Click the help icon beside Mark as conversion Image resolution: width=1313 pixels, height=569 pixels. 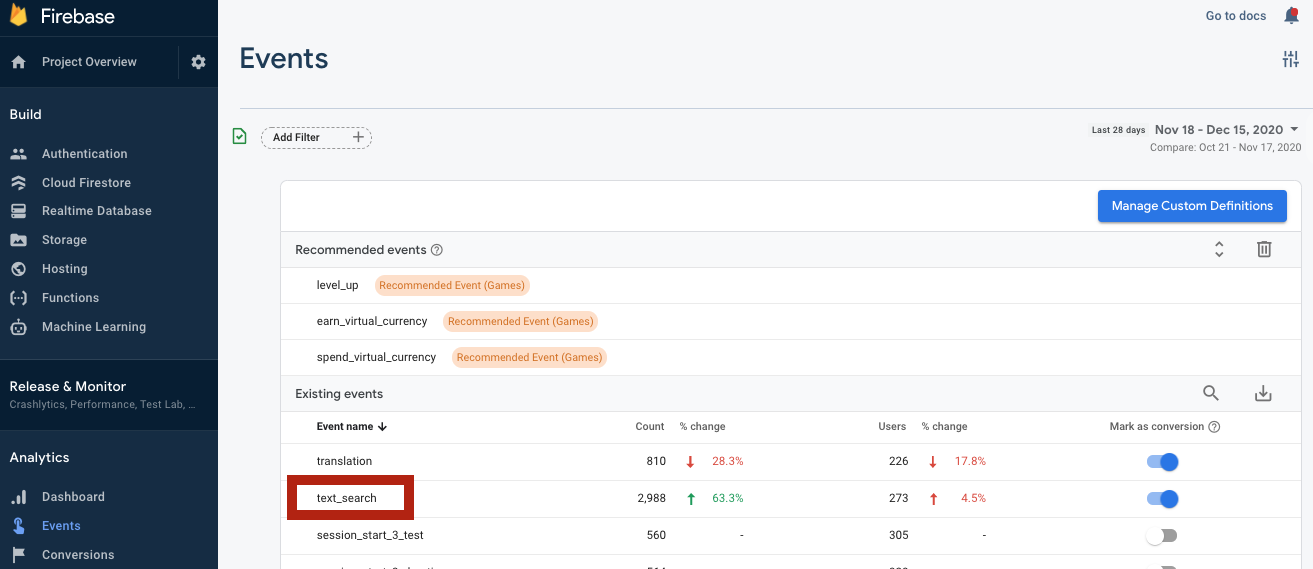1214,427
